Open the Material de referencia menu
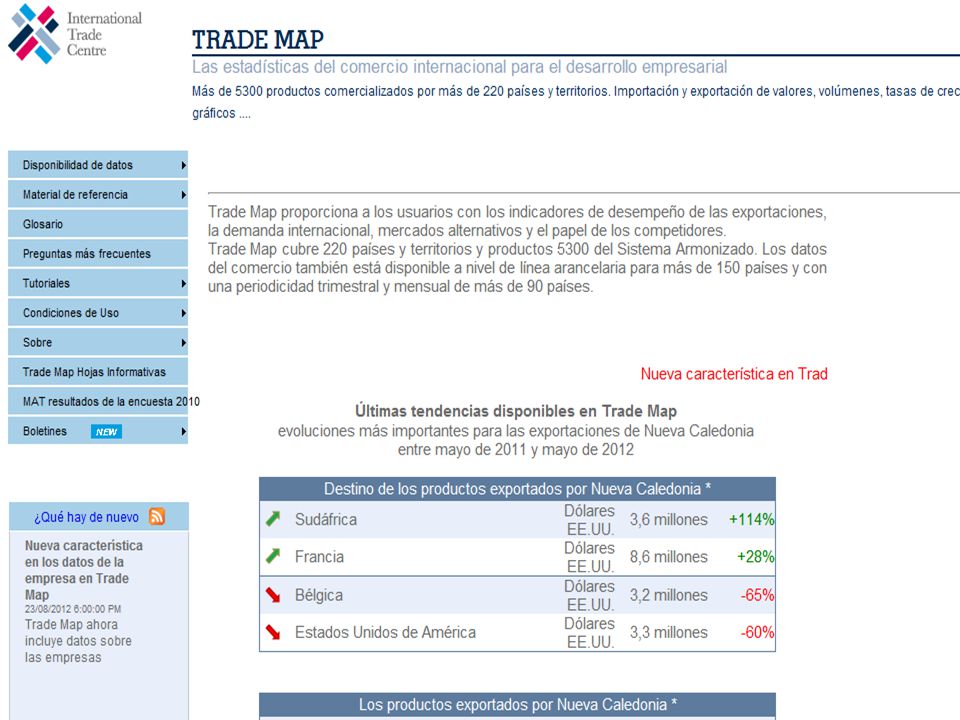The height and width of the screenshot is (720, 960). click(x=98, y=195)
